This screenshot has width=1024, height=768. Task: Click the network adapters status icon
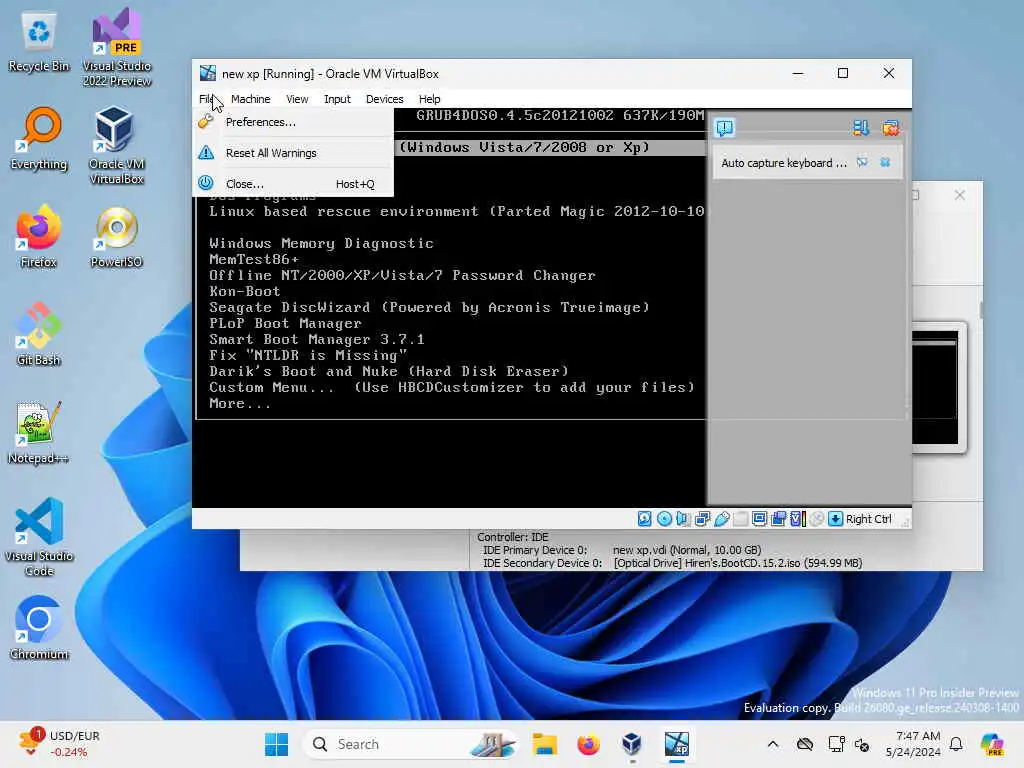click(703, 519)
